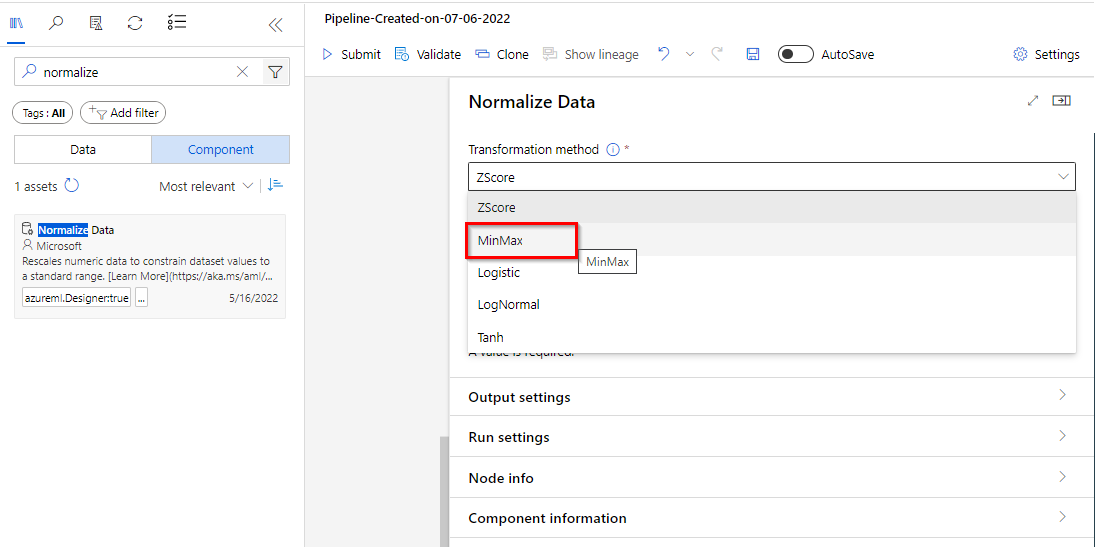Expand the Normalize Data panel to fullscreen
Image resolution: width=1095 pixels, height=547 pixels.
(1033, 101)
